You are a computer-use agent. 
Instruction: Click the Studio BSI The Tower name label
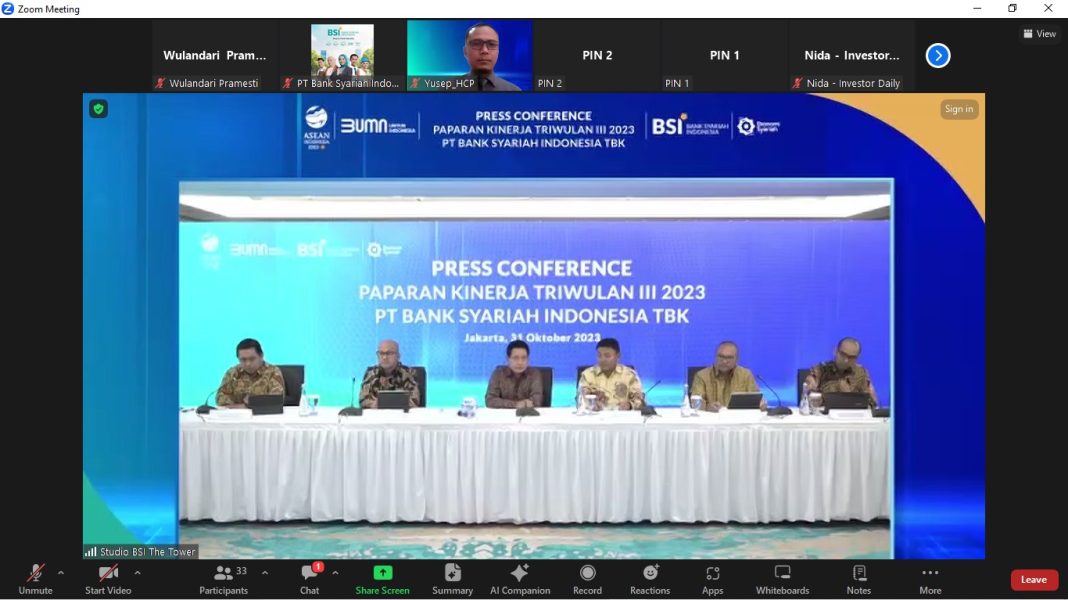point(141,552)
